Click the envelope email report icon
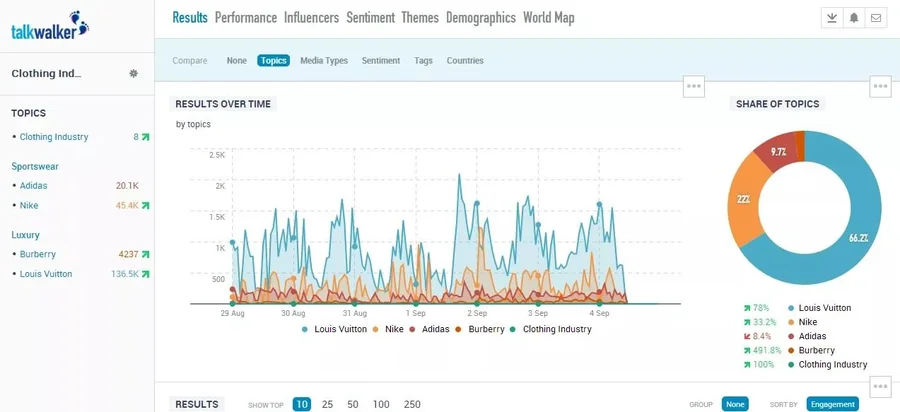900x412 pixels. pos(876,18)
